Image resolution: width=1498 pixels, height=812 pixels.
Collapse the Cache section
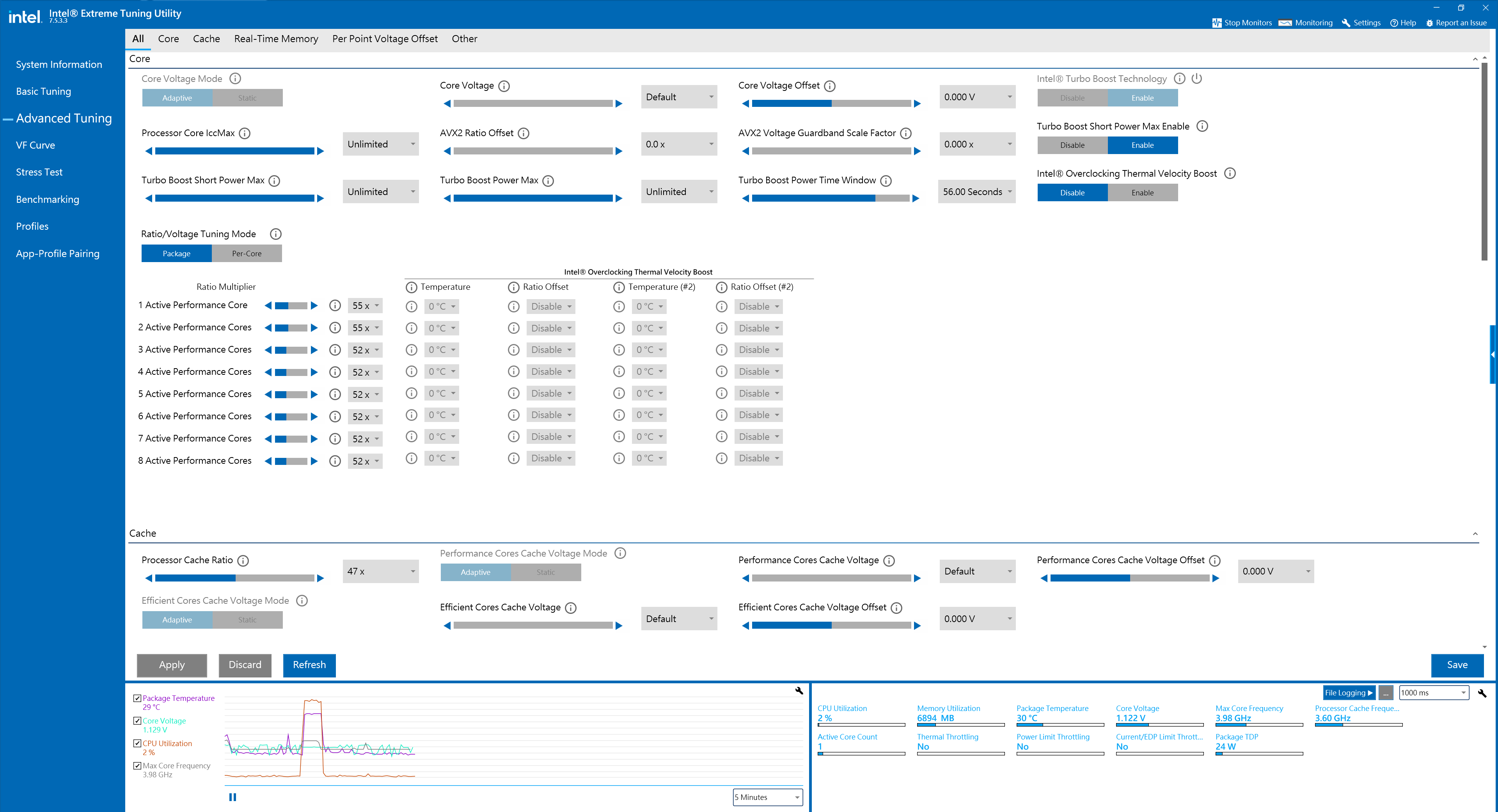point(1475,534)
